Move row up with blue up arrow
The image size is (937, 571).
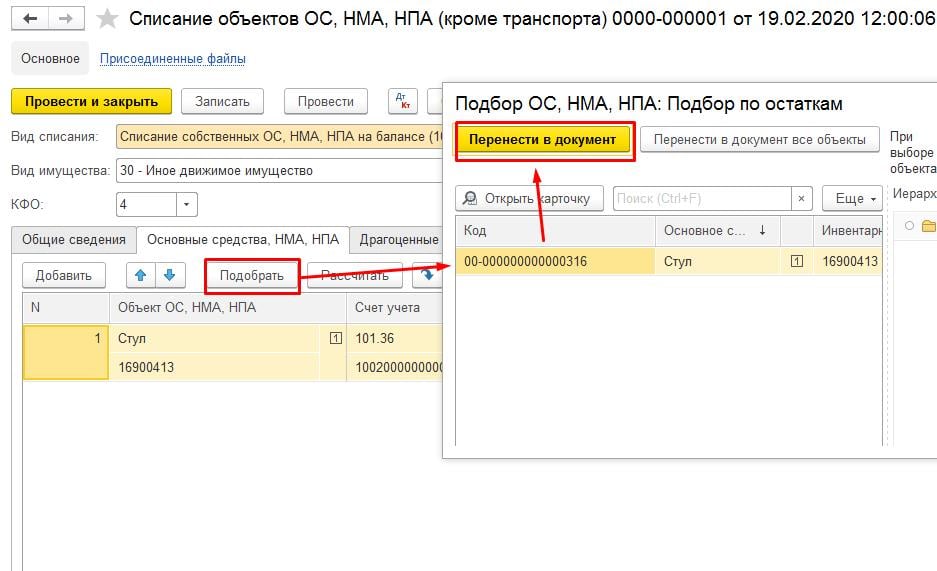(x=140, y=275)
